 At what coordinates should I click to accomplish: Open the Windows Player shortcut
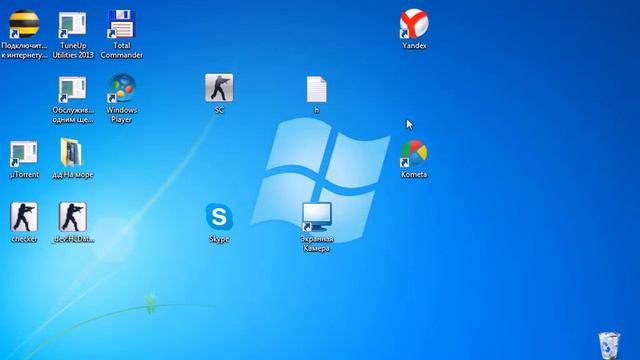pos(122,88)
